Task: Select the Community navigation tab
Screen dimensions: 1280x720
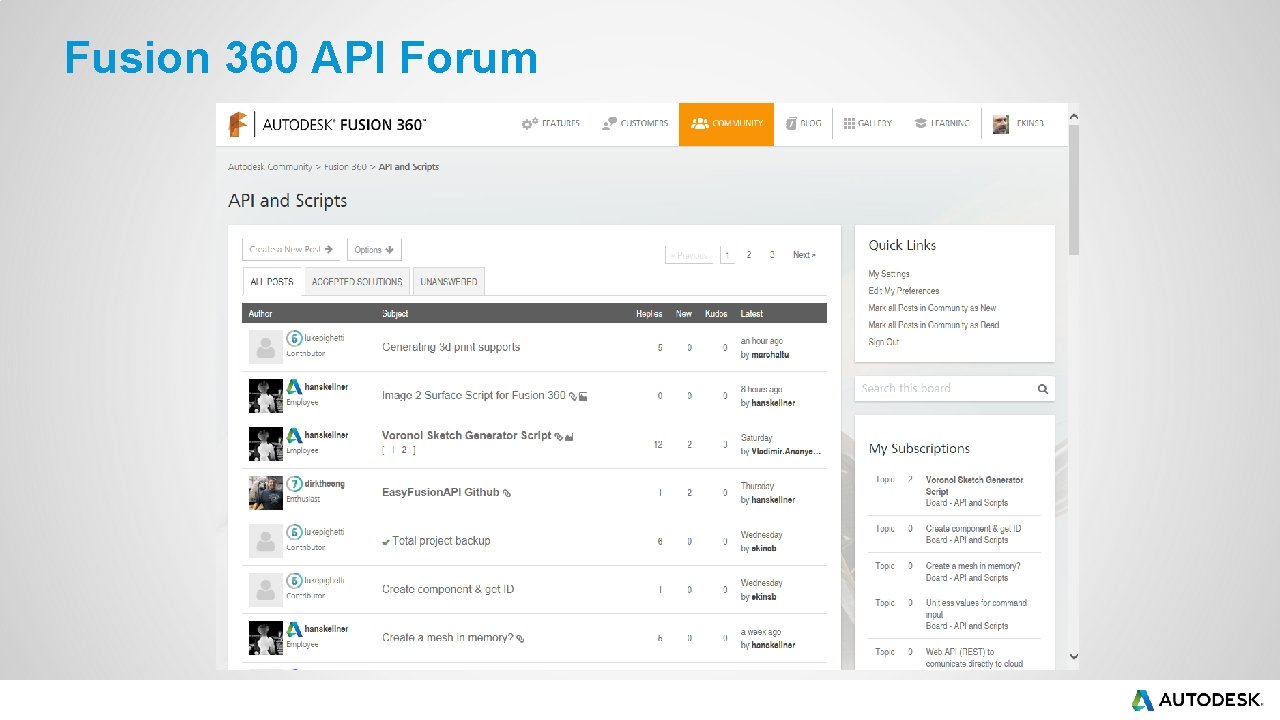Action: 726,124
